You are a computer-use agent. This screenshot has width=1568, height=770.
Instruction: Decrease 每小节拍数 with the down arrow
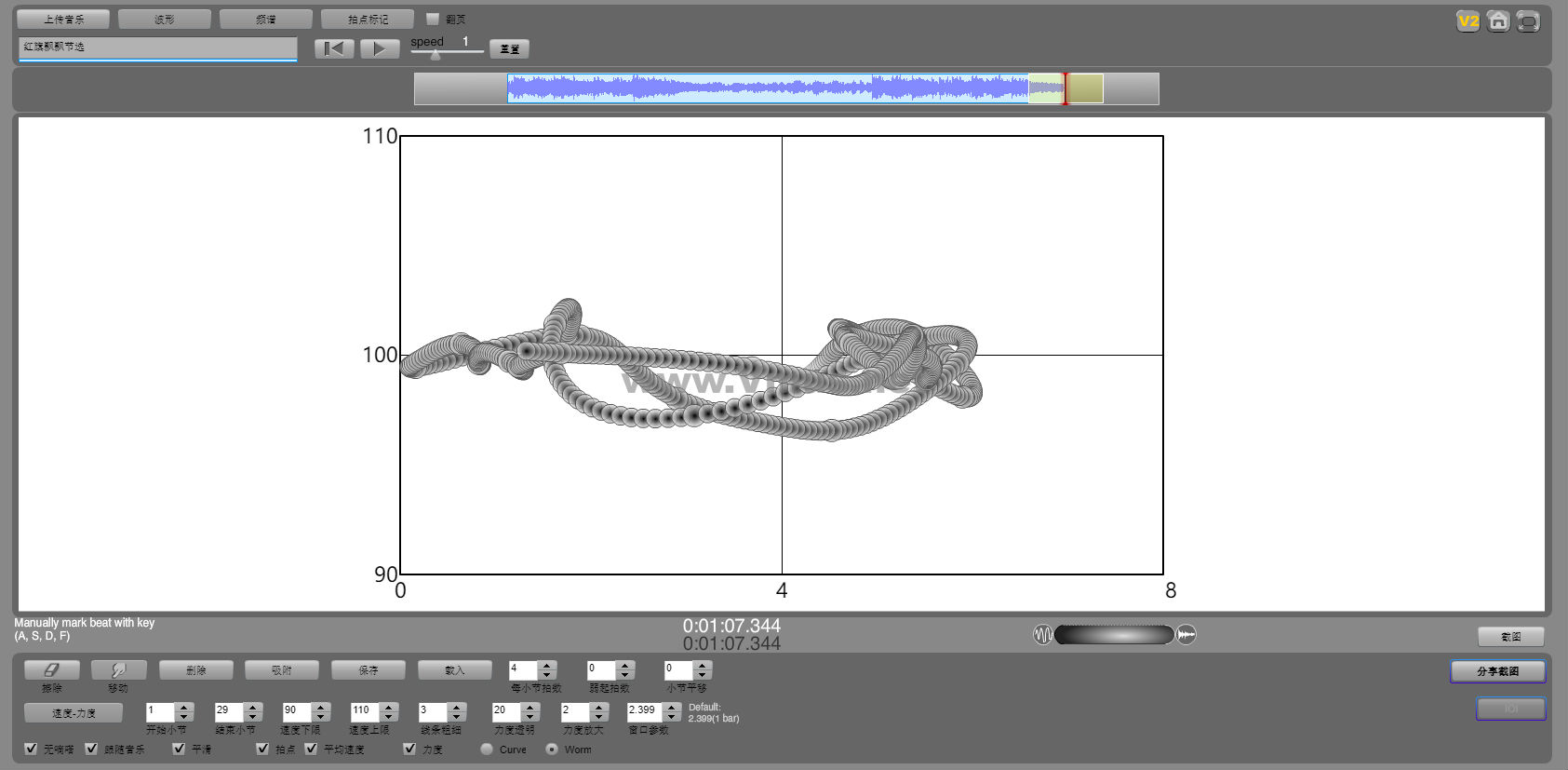tap(547, 674)
